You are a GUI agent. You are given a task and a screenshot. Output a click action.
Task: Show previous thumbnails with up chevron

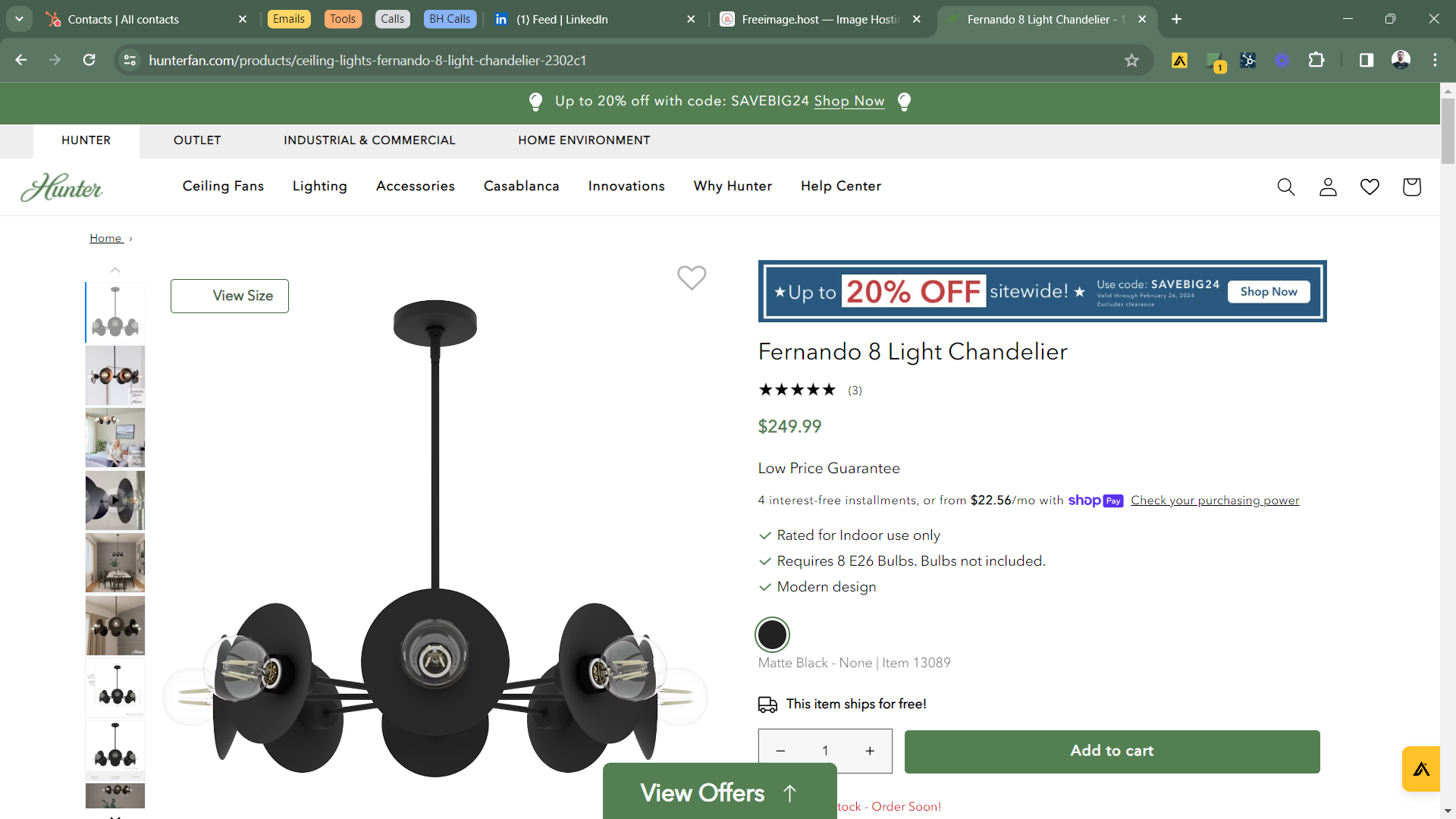click(115, 270)
